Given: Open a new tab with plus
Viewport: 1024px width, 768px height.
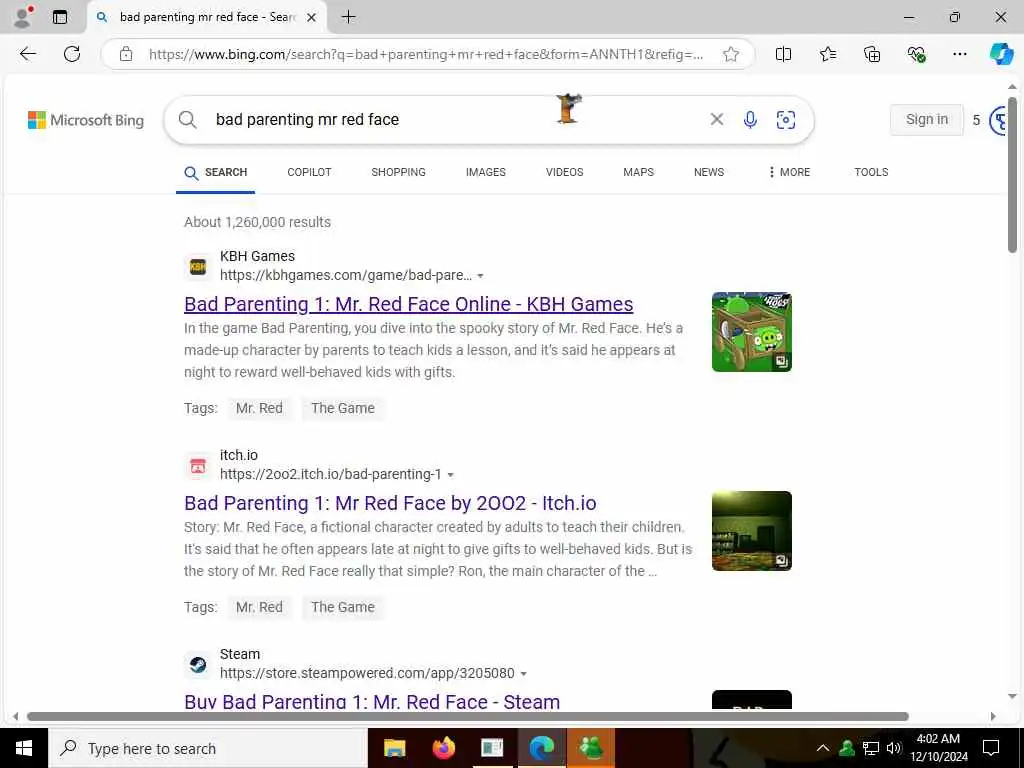Looking at the screenshot, I should click(x=349, y=17).
